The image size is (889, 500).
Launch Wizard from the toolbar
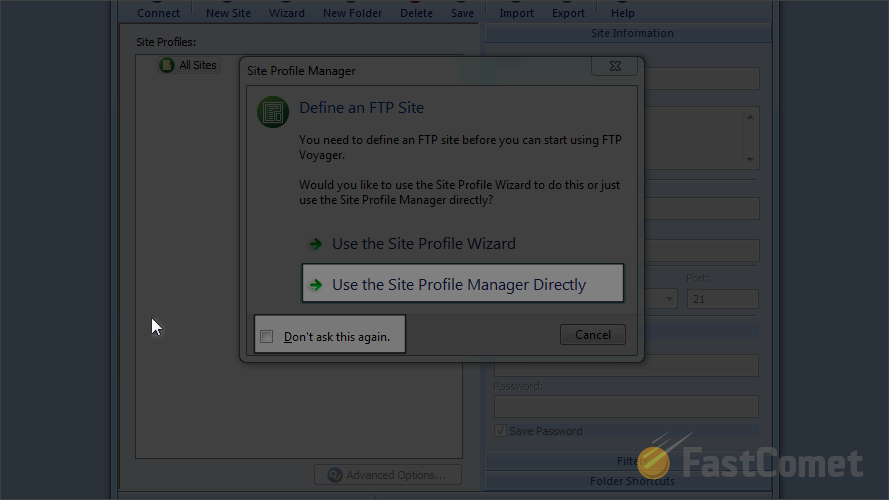coord(287,12)
